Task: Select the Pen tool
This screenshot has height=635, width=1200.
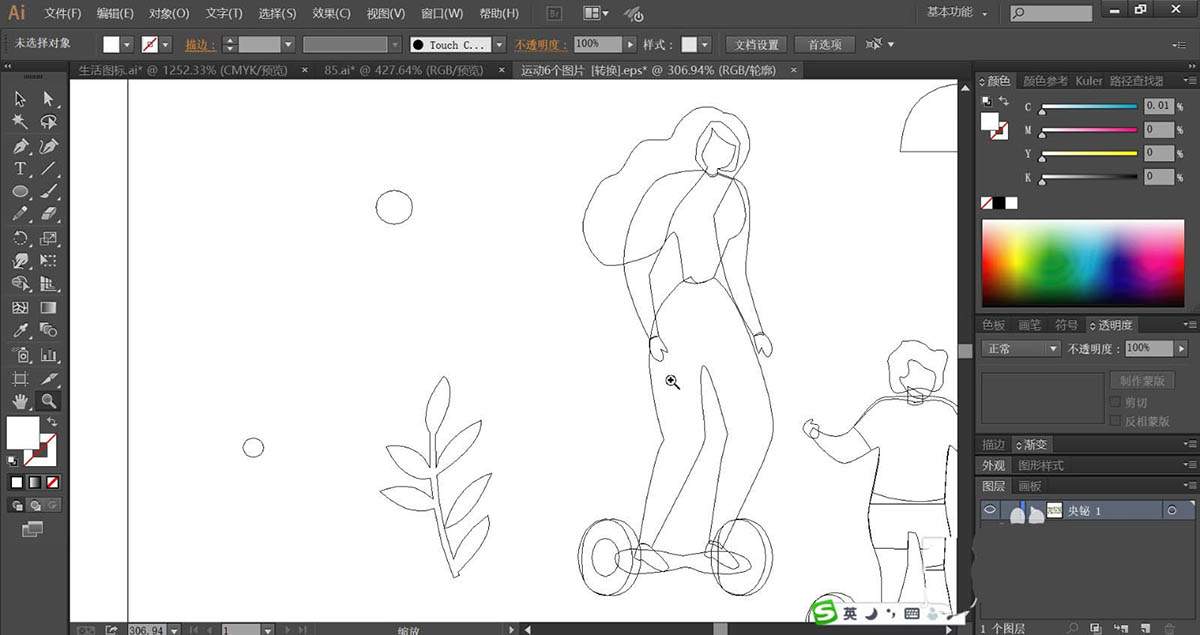Action: pyautogui.click(x=20, y=146)
